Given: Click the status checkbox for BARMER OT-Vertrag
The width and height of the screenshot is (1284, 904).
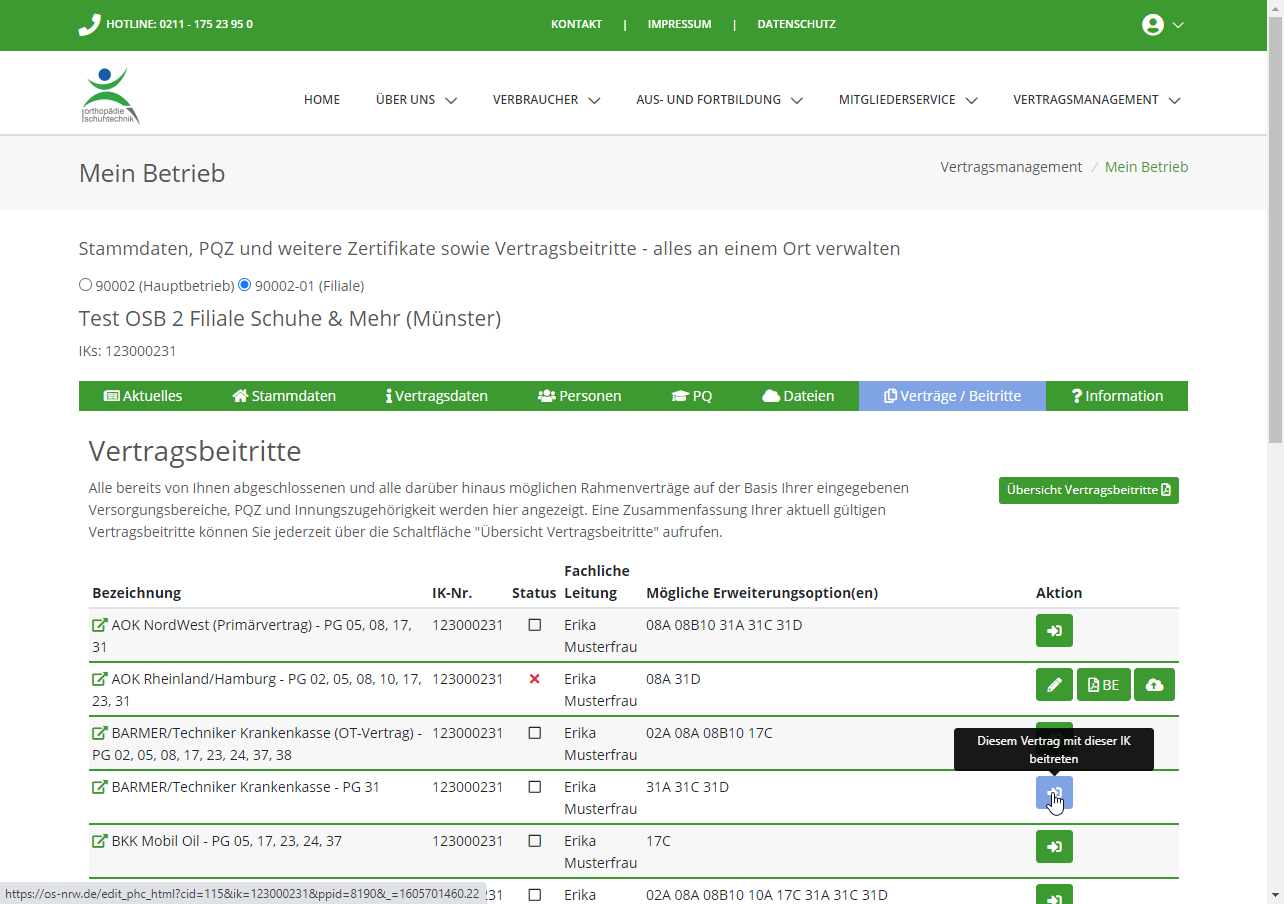Looking at the screenshot, I should point(534,733).
